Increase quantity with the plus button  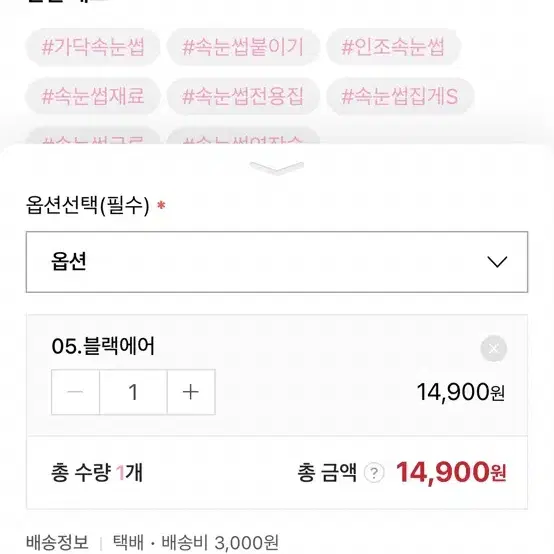coord(191,392)
